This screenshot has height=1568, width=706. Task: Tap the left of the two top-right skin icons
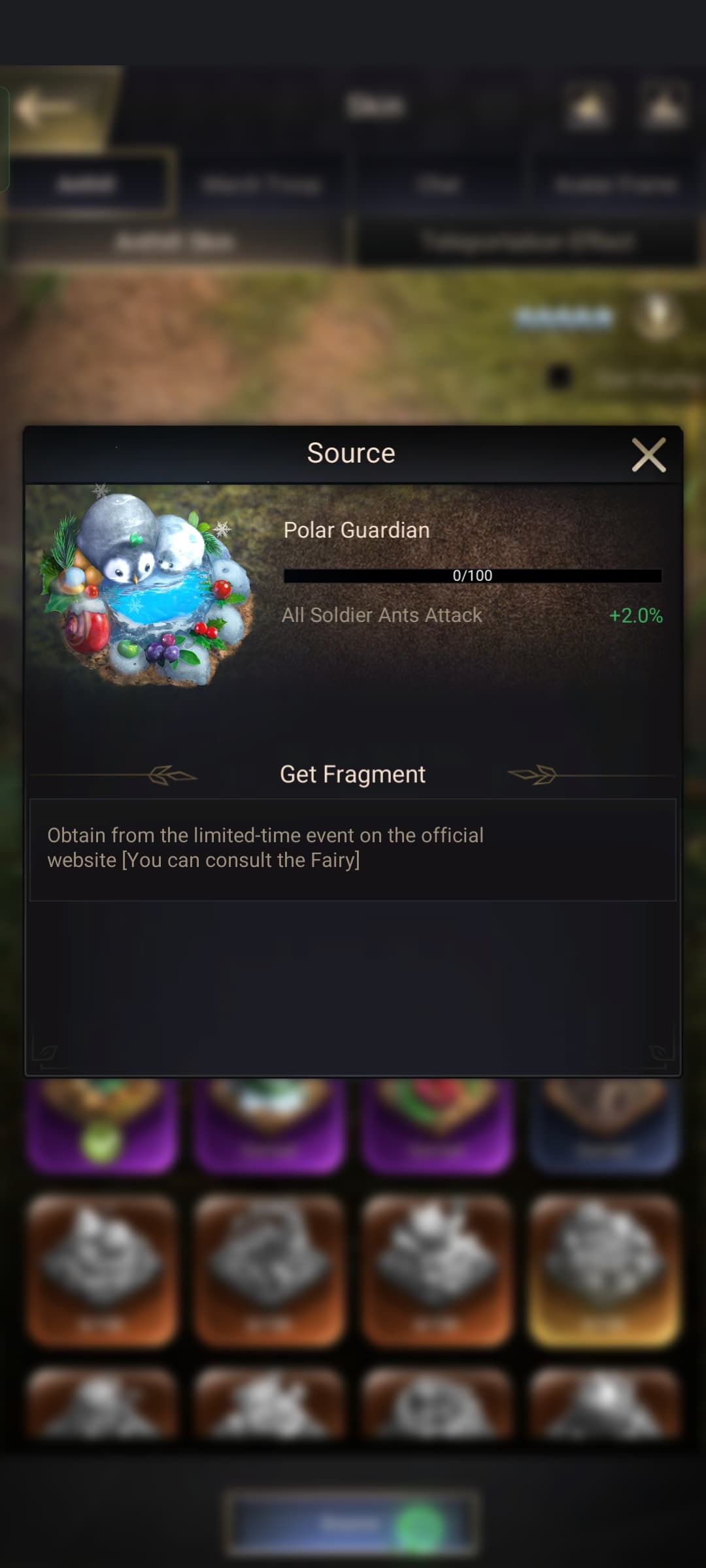(588, 106)
